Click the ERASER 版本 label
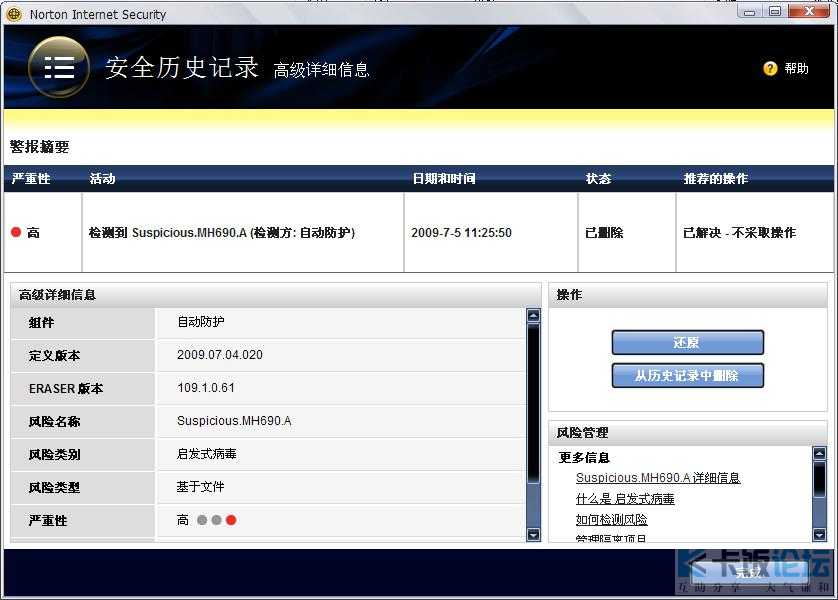This screenshot has height=600, width=838. point(66,389)
